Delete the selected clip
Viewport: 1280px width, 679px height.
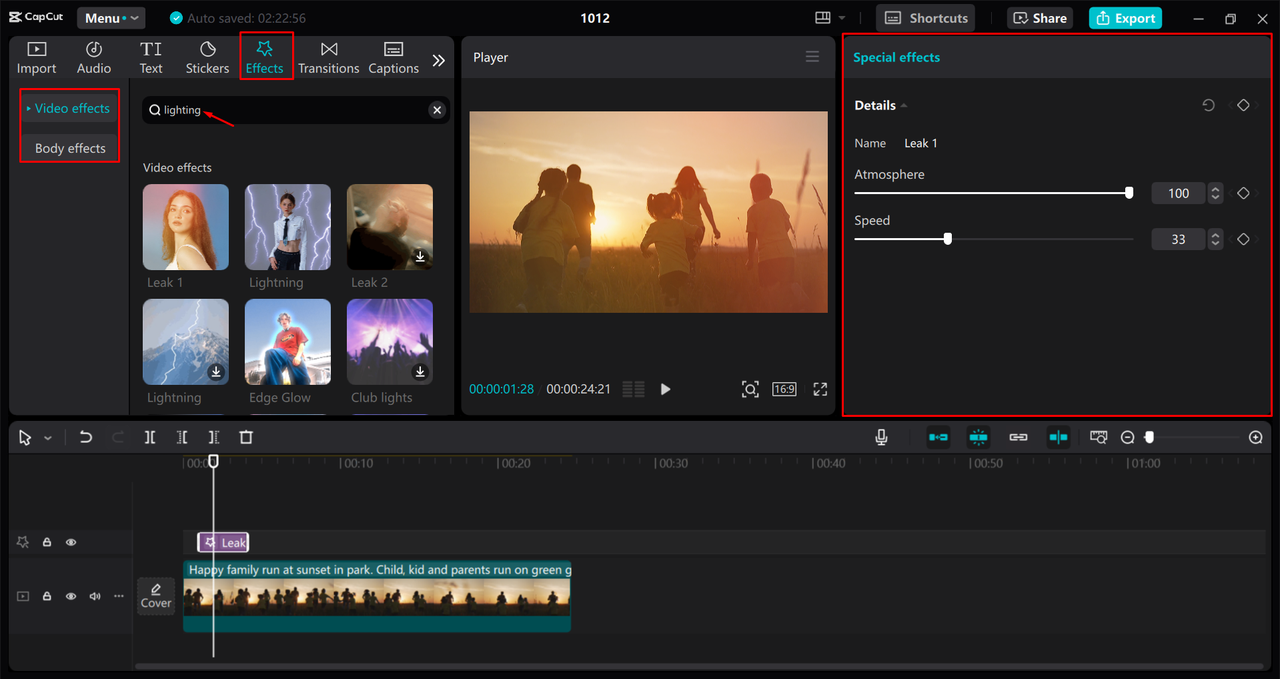pos(246,437)
